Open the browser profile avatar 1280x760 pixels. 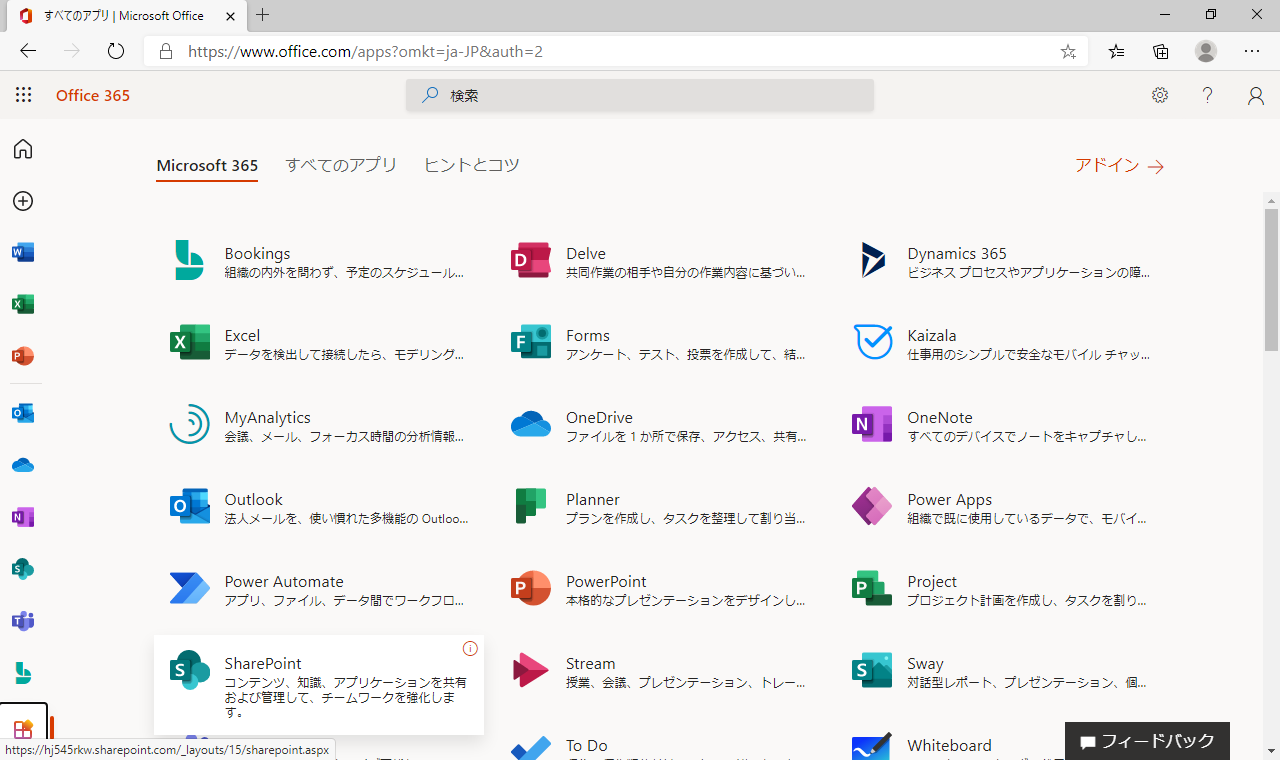[x=1206, y=51]
